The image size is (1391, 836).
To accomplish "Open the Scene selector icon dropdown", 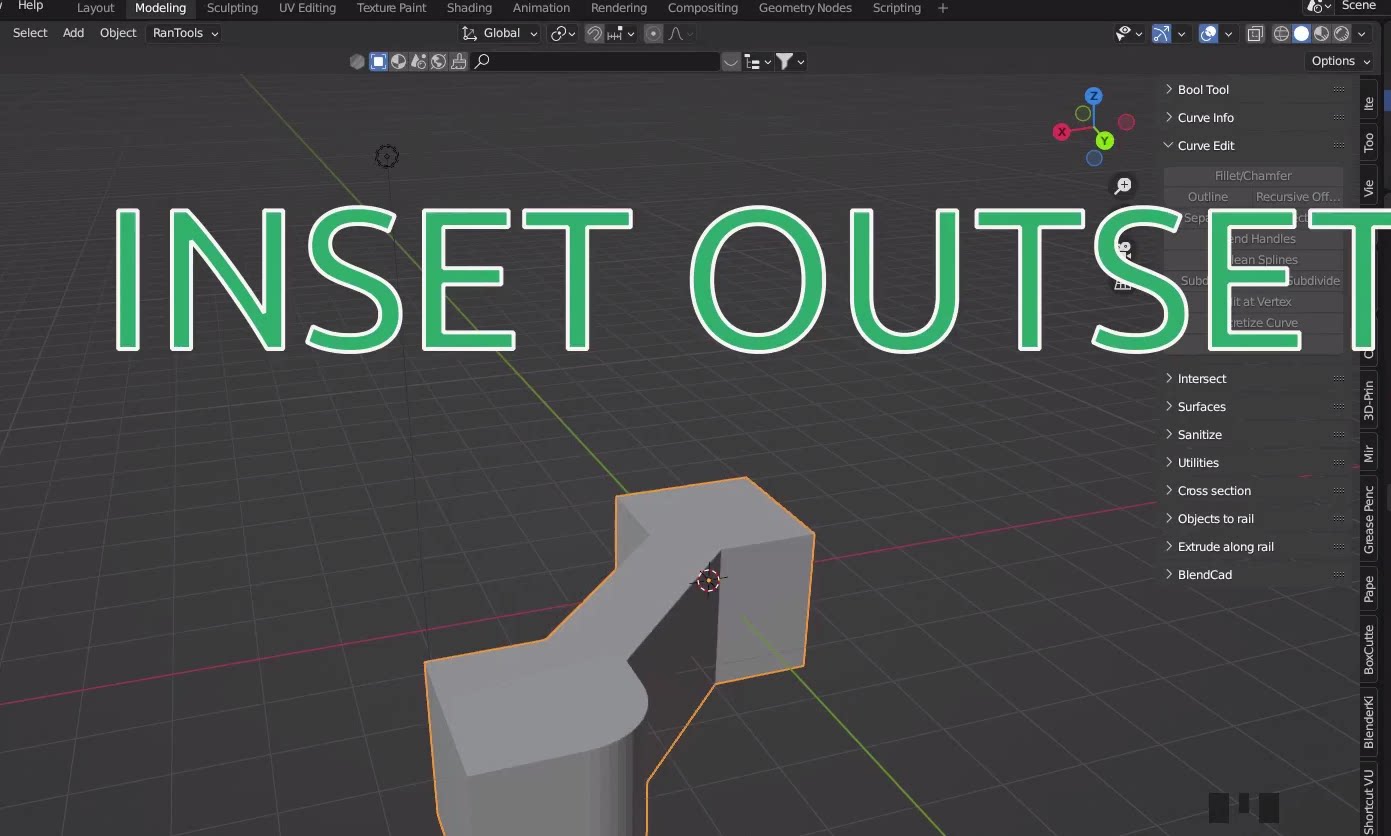I will coord(1319,6).
